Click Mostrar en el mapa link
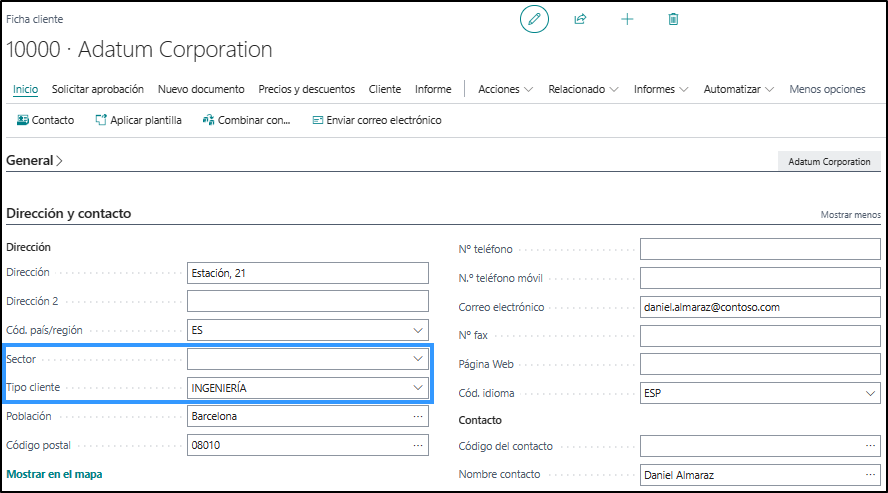The height and width of the screenshot is (493, 888). tap(54, 474)
